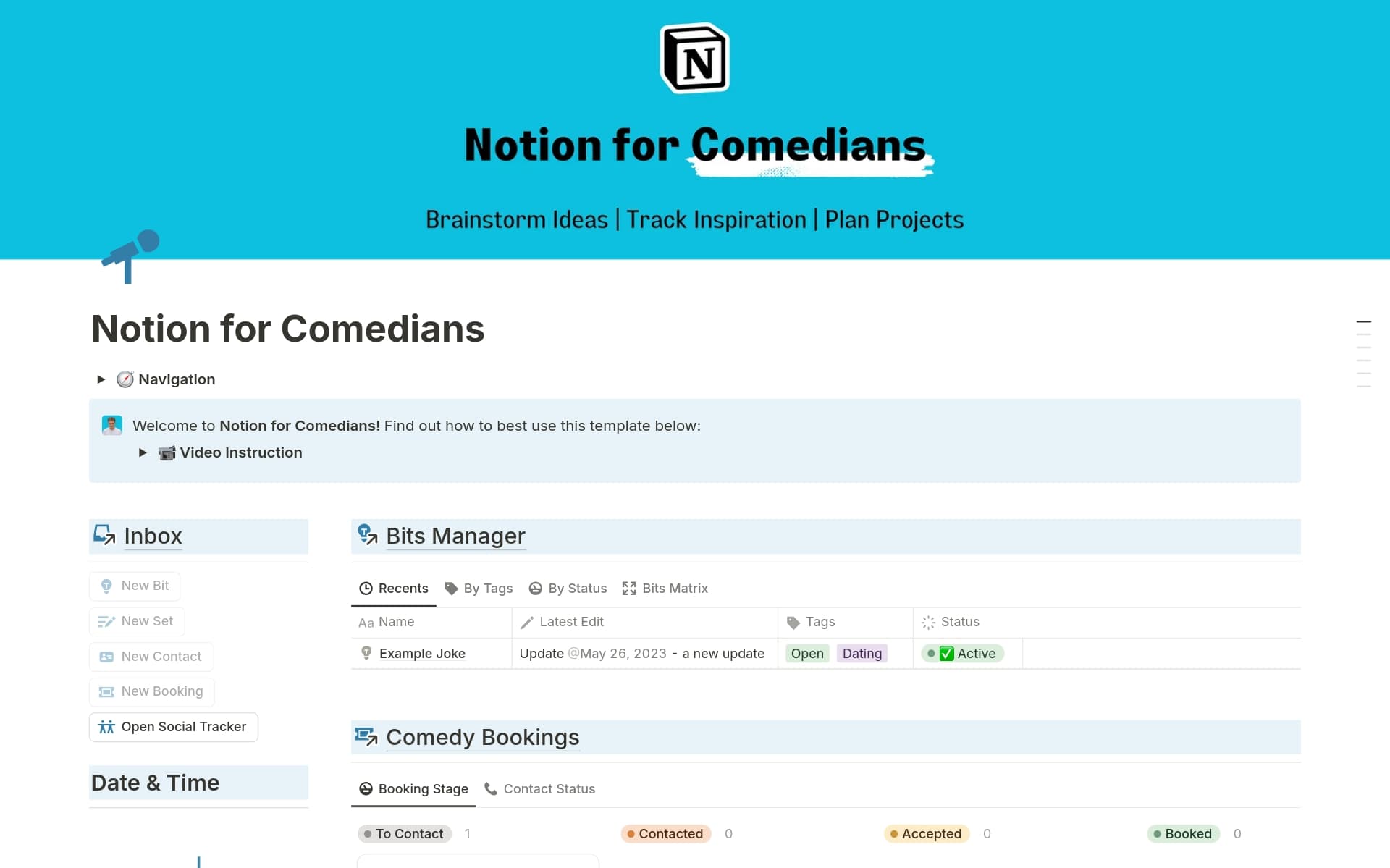1390x868 pixels.
Task: Expand the Video Instruction toggle
Action: tap(143, 452)
